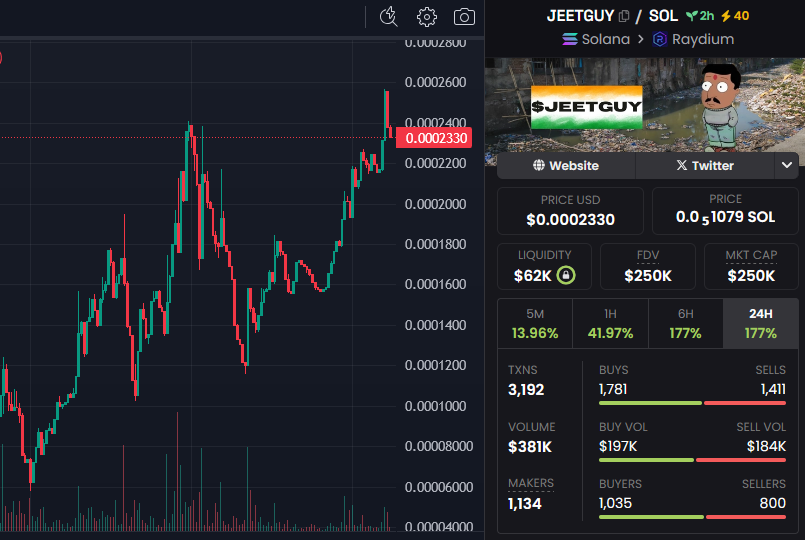Click the X logo on Twitter button
This screenshot has height=540, width=805.
coord(681,165)
